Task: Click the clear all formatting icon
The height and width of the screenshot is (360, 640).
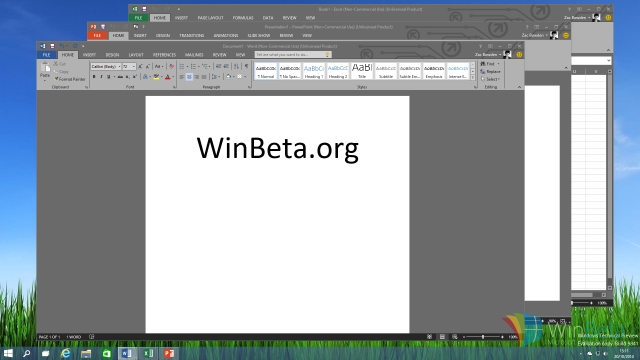Action: [171, 66]
